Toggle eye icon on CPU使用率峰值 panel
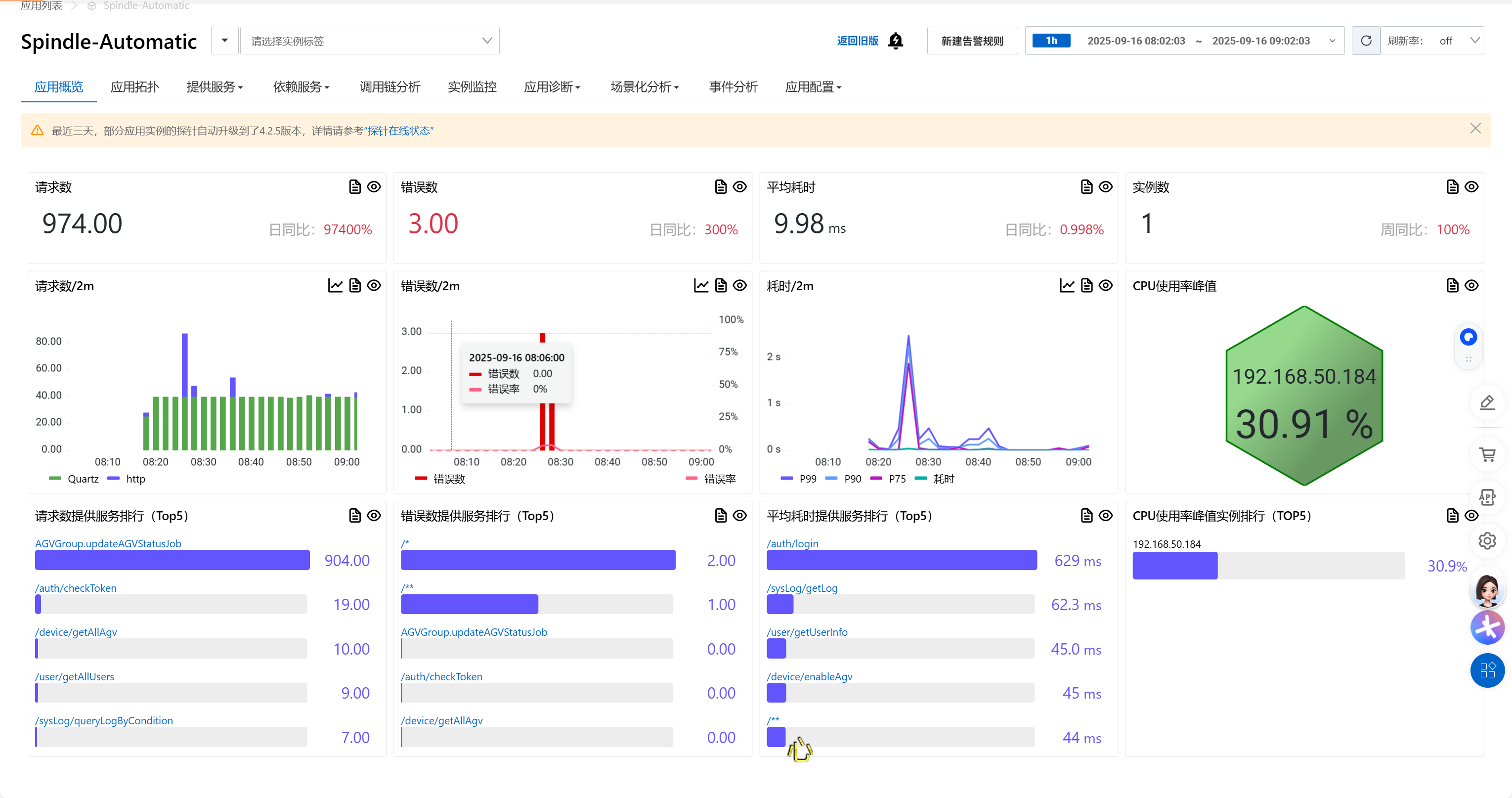This screenshot has width=1512, height=798. click(1471, 286)
